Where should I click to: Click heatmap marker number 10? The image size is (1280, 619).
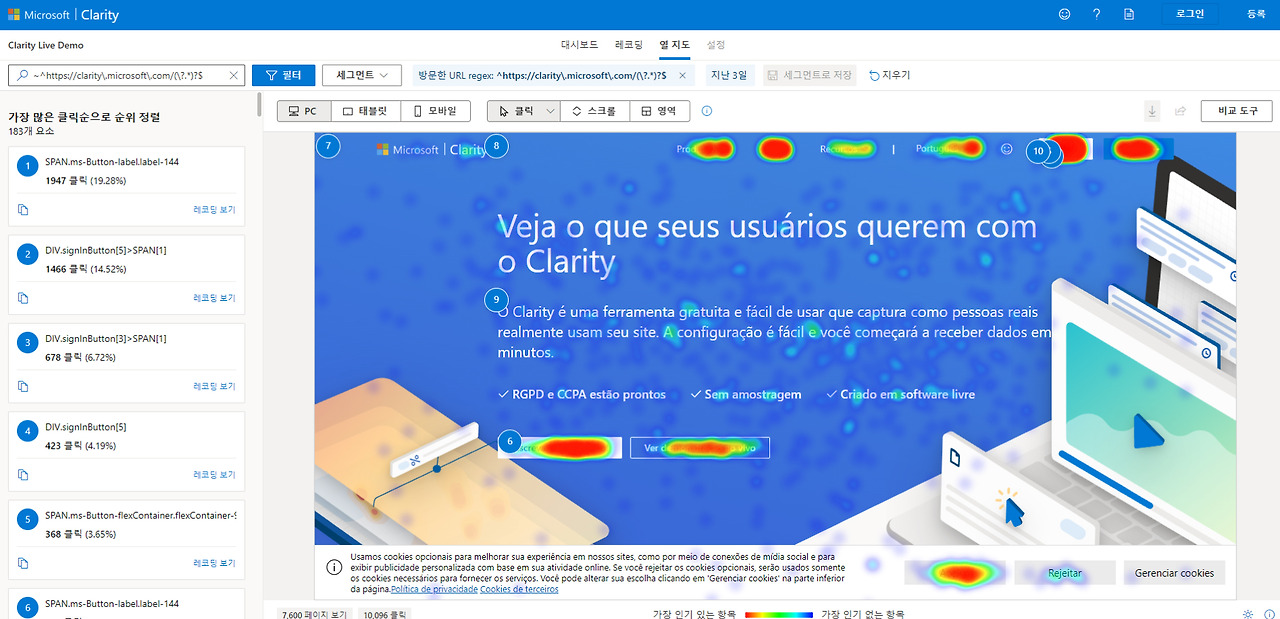pos(1039,151)
